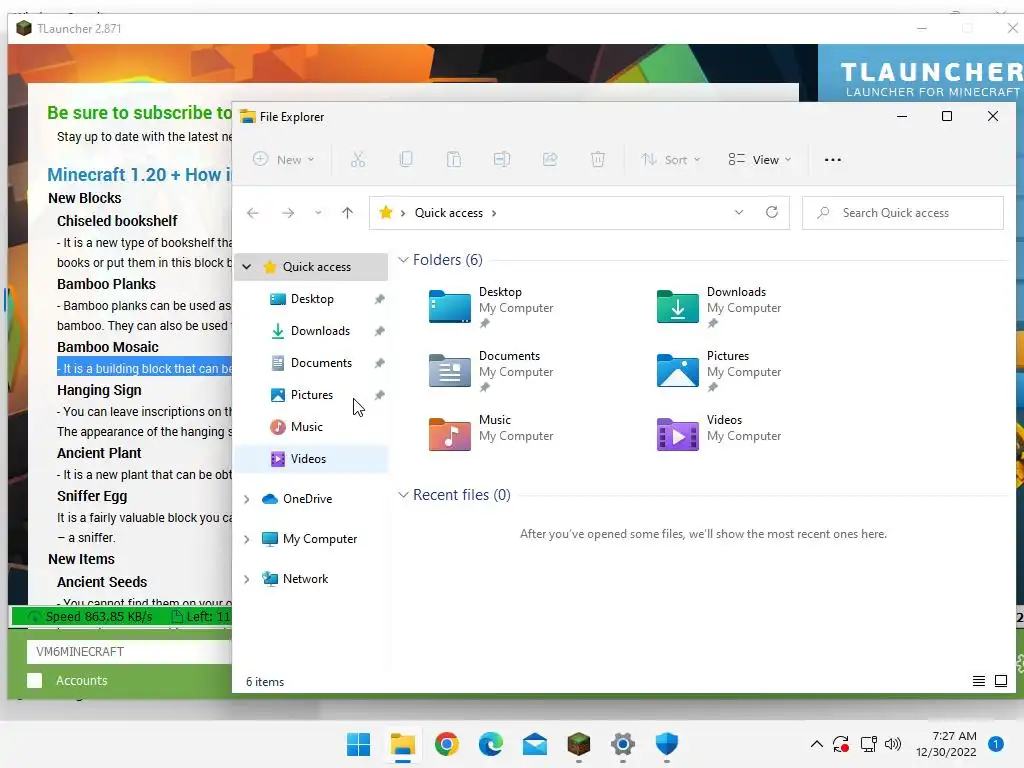Click the Be sure to subscribe heading
1024x768 pixels.
tap(139, 113)
